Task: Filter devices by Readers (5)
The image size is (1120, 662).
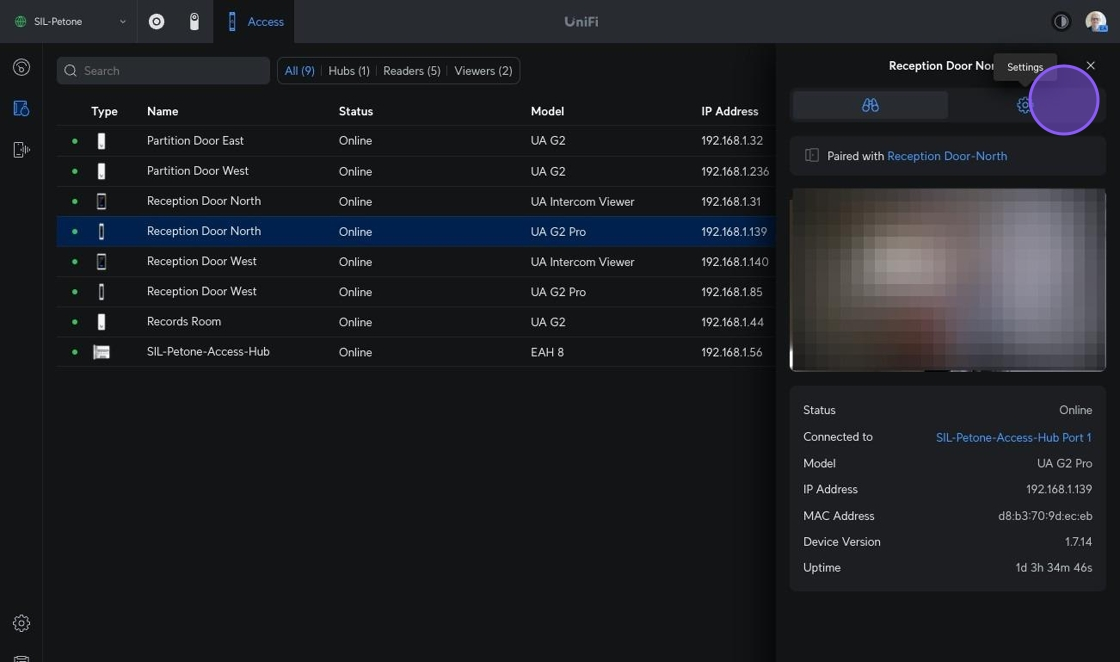Action: click(411, 71)
